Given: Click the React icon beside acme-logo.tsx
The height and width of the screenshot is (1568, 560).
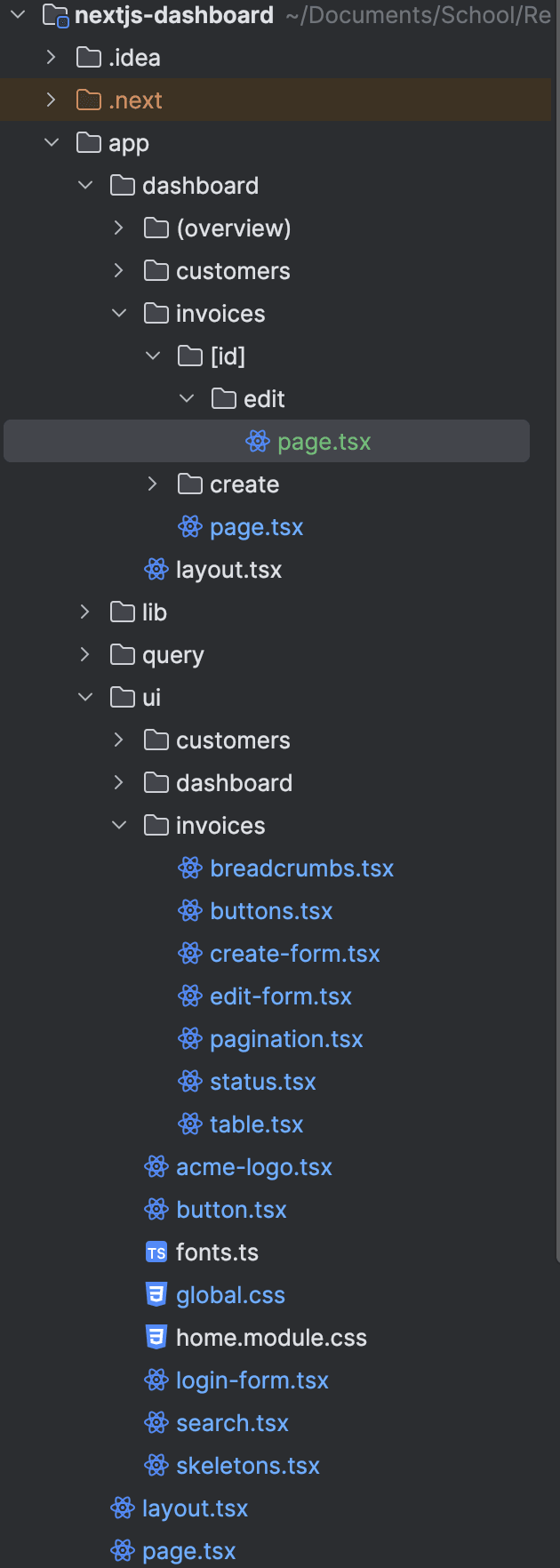Looking at the screenshot, I should pos(156,1166).
